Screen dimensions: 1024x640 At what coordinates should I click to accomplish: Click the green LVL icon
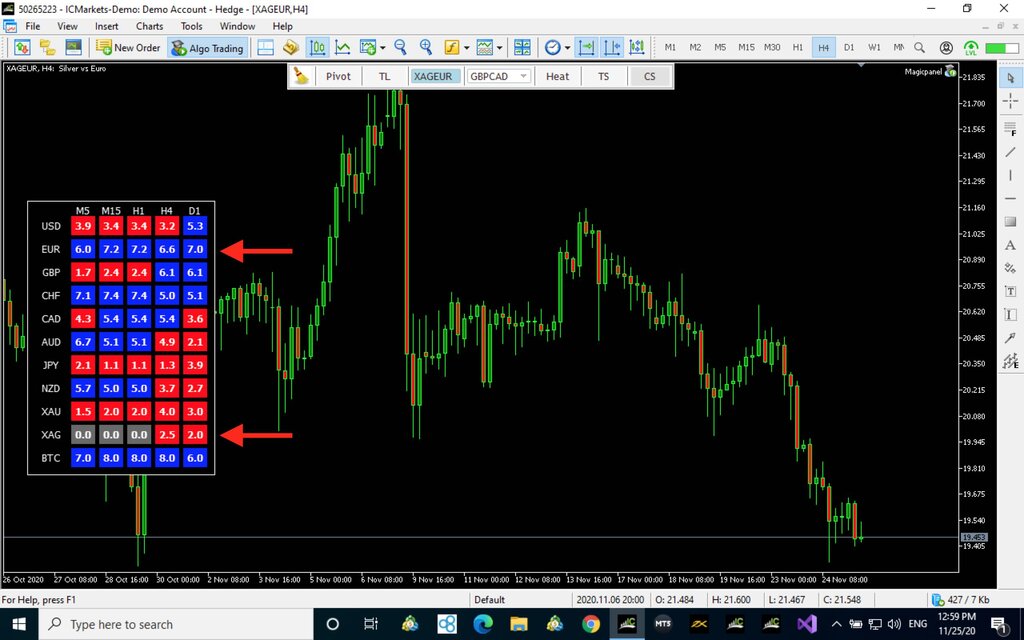point(971,48)
